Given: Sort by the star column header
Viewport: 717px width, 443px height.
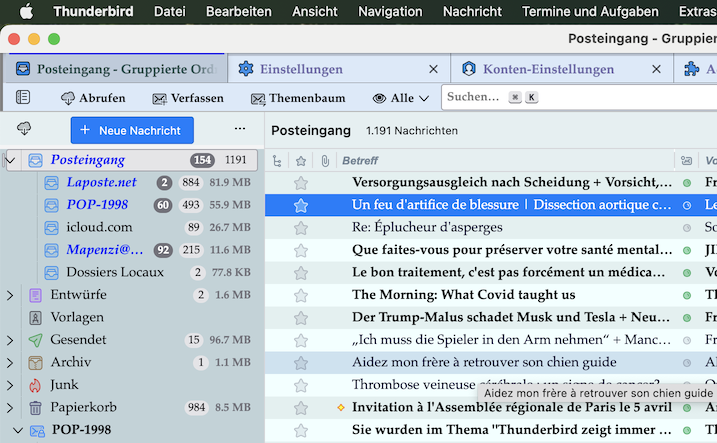Looking at the screenshot, I should pos(301,161).
